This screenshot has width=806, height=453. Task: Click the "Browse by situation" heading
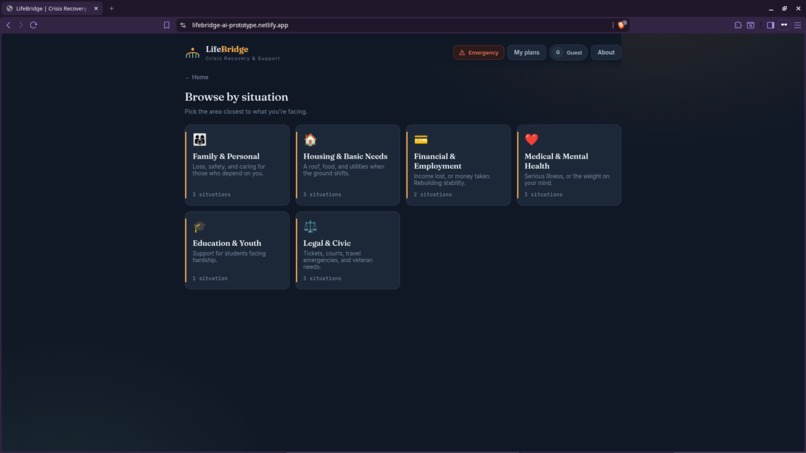tap(236, 97)
